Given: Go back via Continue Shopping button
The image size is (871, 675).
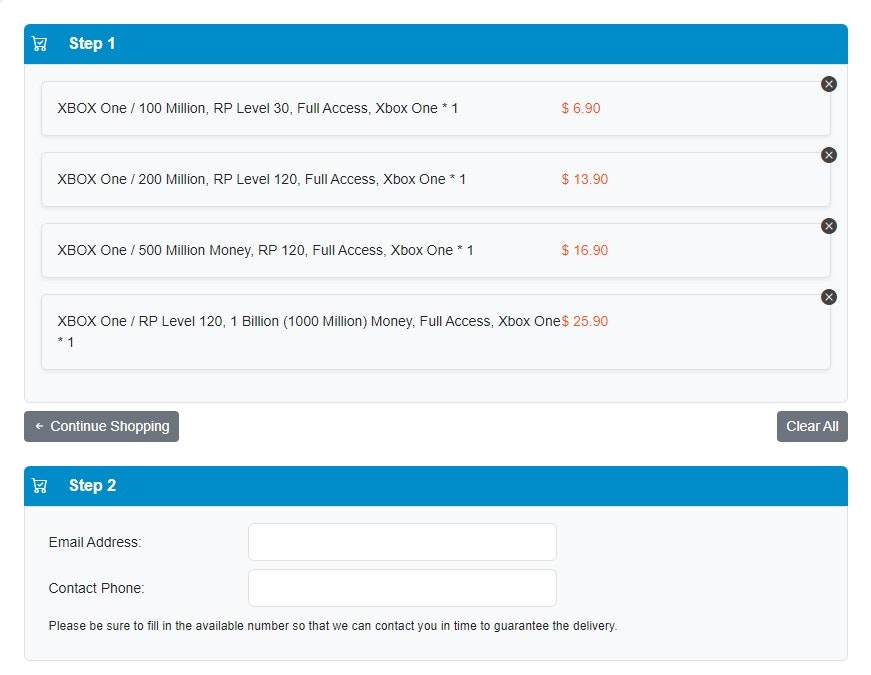Looking at the screenshot, I should [101, 427].
